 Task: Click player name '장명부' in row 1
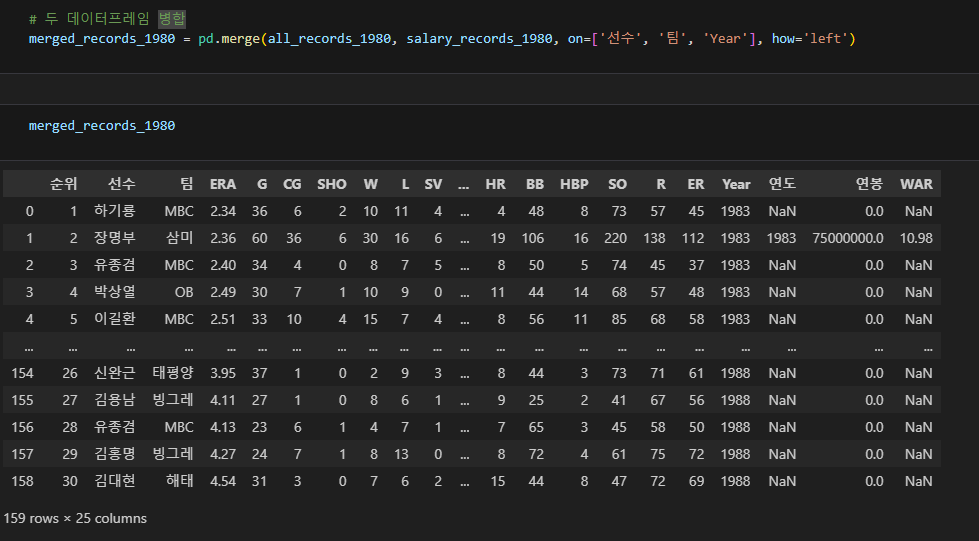pyautogui.click(x=114, y=238)
